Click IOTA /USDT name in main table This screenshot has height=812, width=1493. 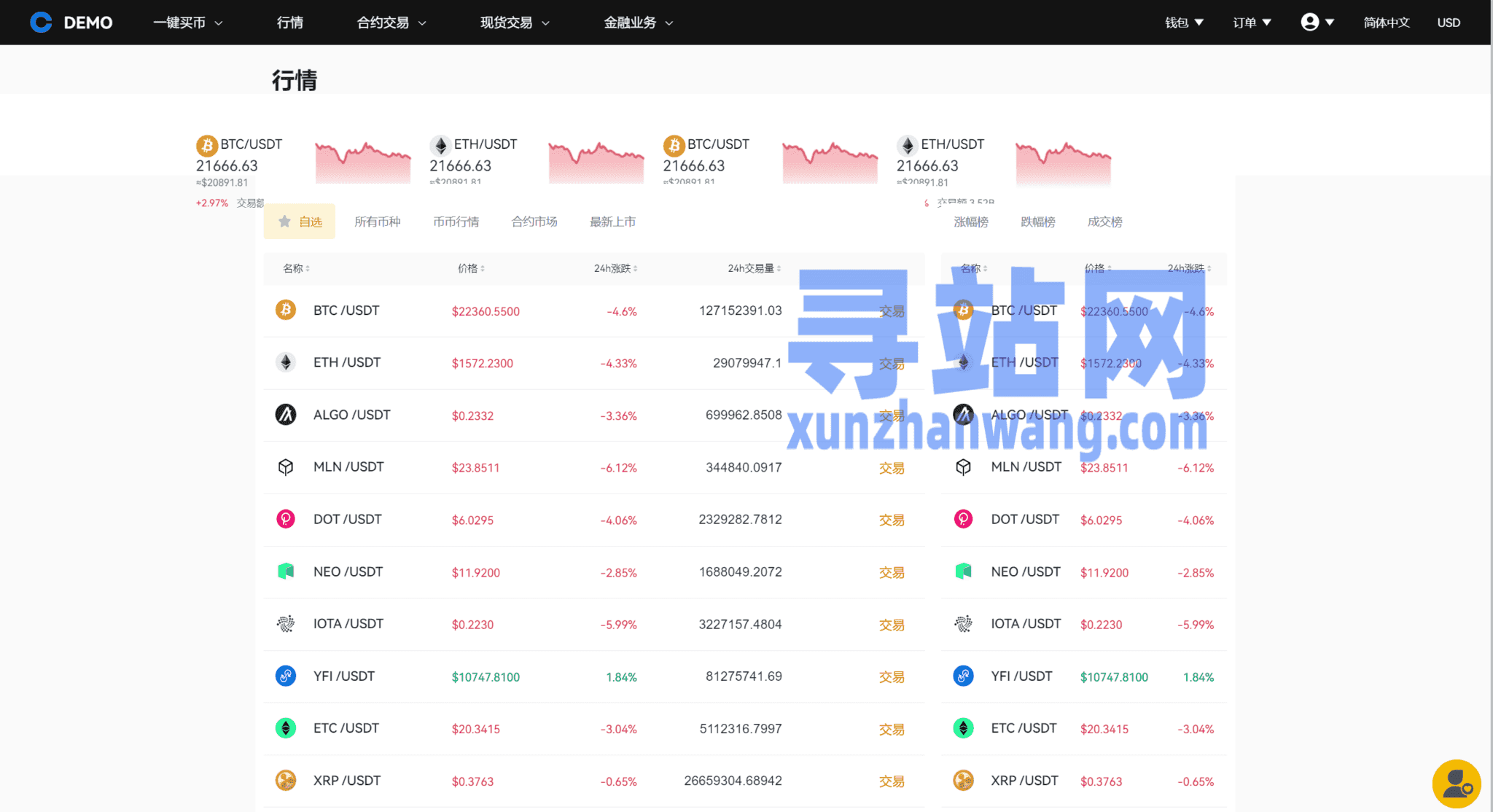pyautogui.click(x=348, y=624)
